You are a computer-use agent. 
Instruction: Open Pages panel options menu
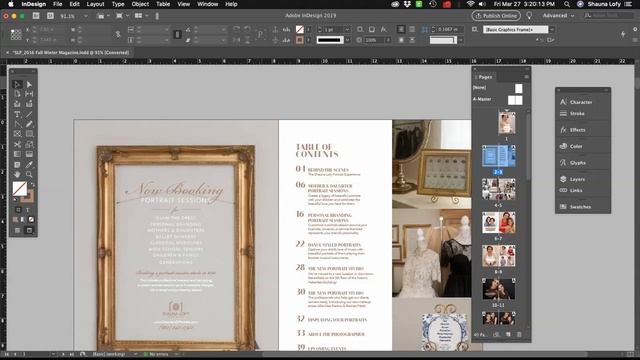[x=527, y=77]
